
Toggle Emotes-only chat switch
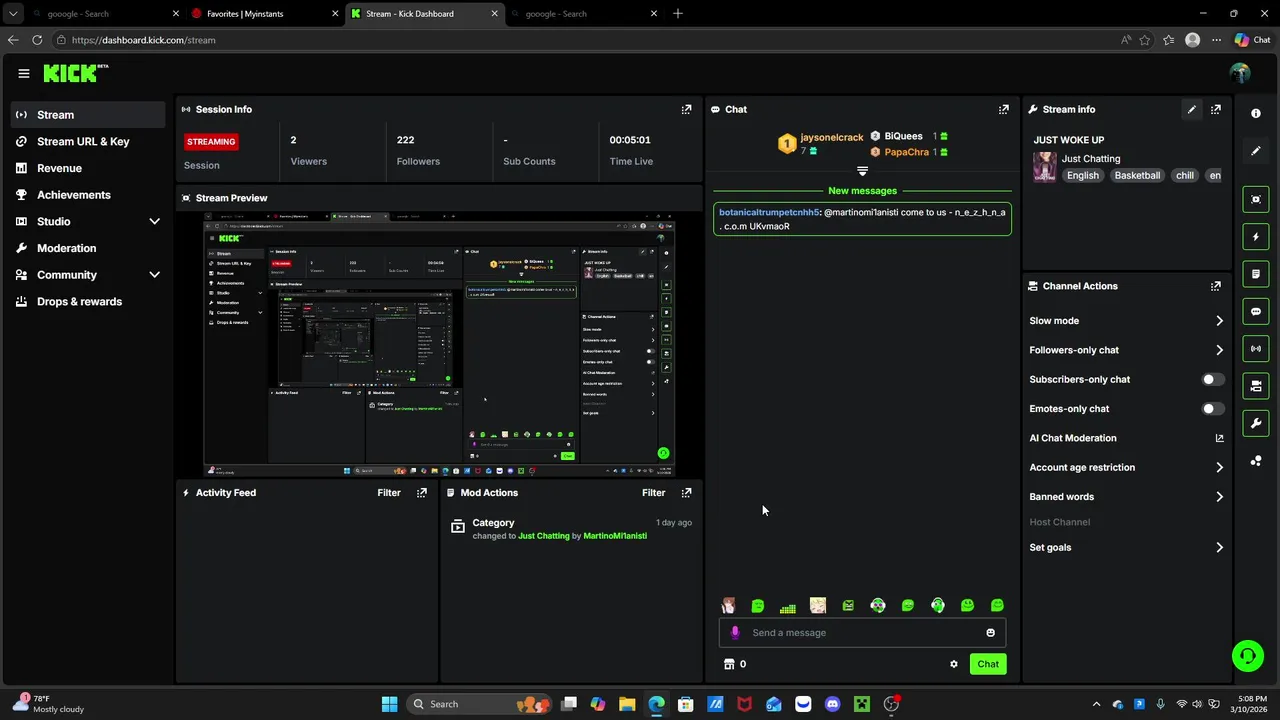pyautogui.click(x=1211, y=408)
